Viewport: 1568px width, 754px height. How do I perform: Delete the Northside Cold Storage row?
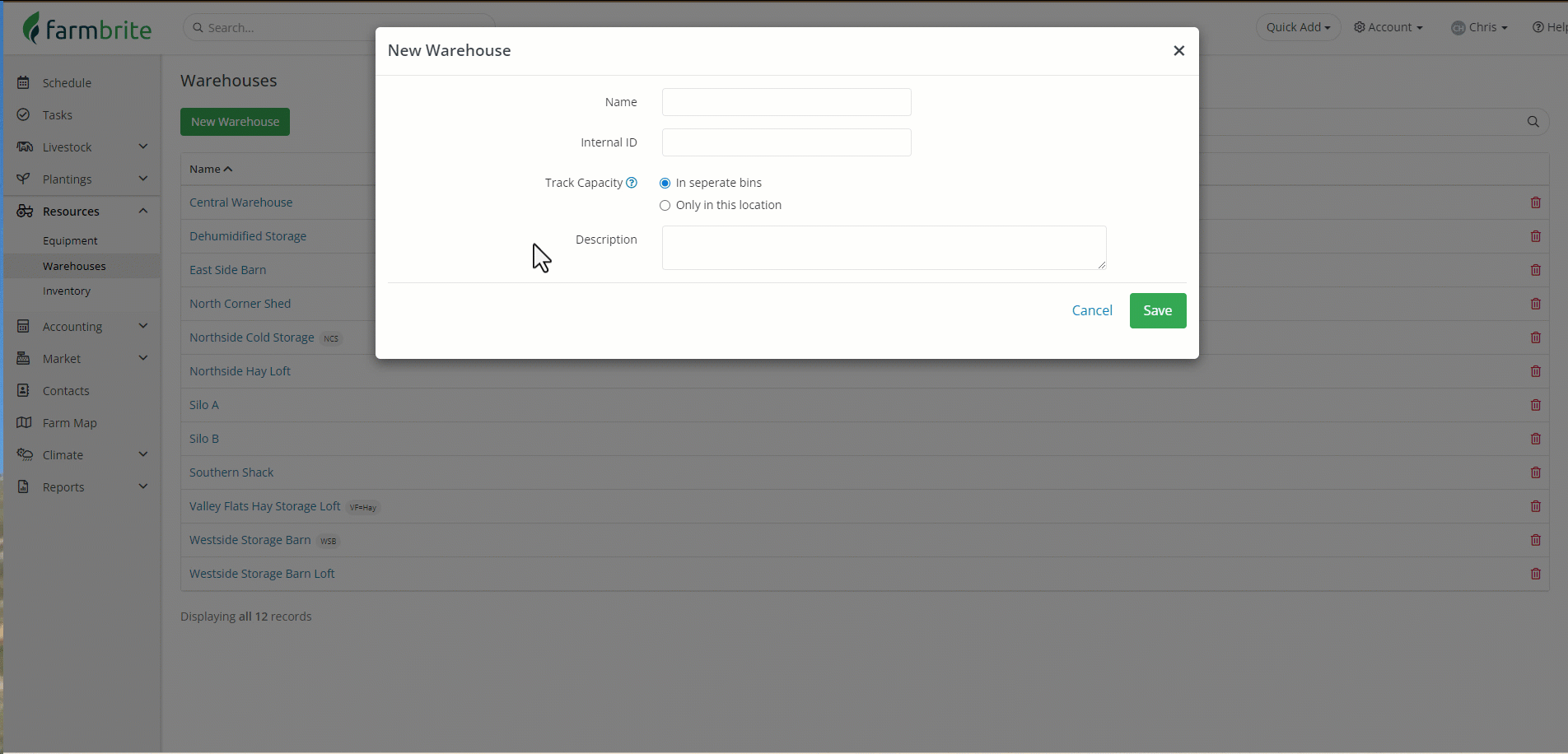[x=1536, y=337]
